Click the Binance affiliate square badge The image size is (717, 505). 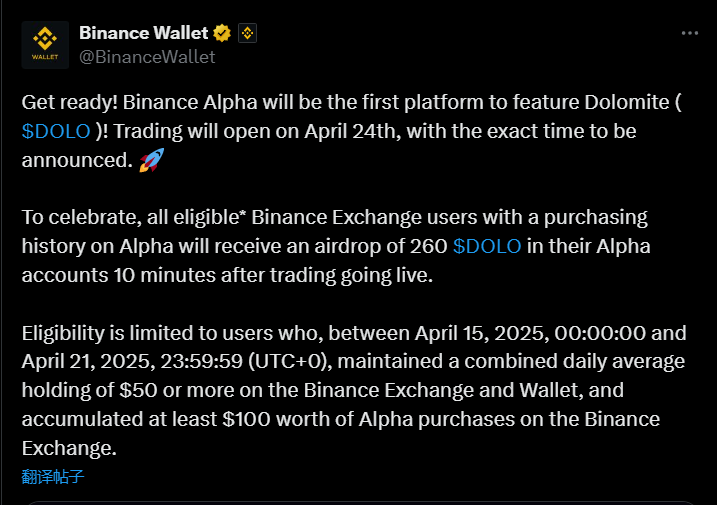pyautogui.click(x=247, y=33)
